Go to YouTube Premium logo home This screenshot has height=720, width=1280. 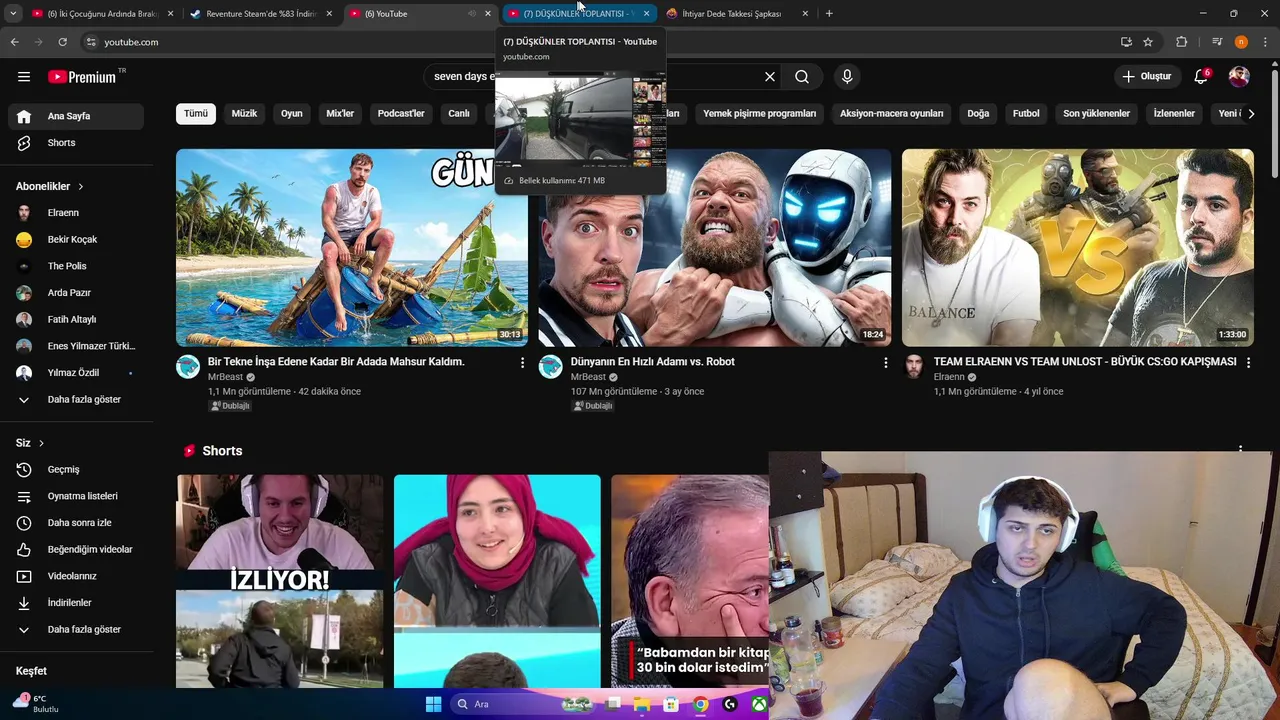[82, 76]
